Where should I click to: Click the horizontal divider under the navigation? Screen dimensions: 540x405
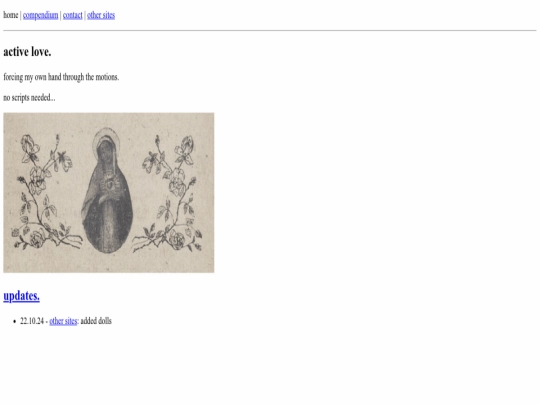tap(270, 30)
